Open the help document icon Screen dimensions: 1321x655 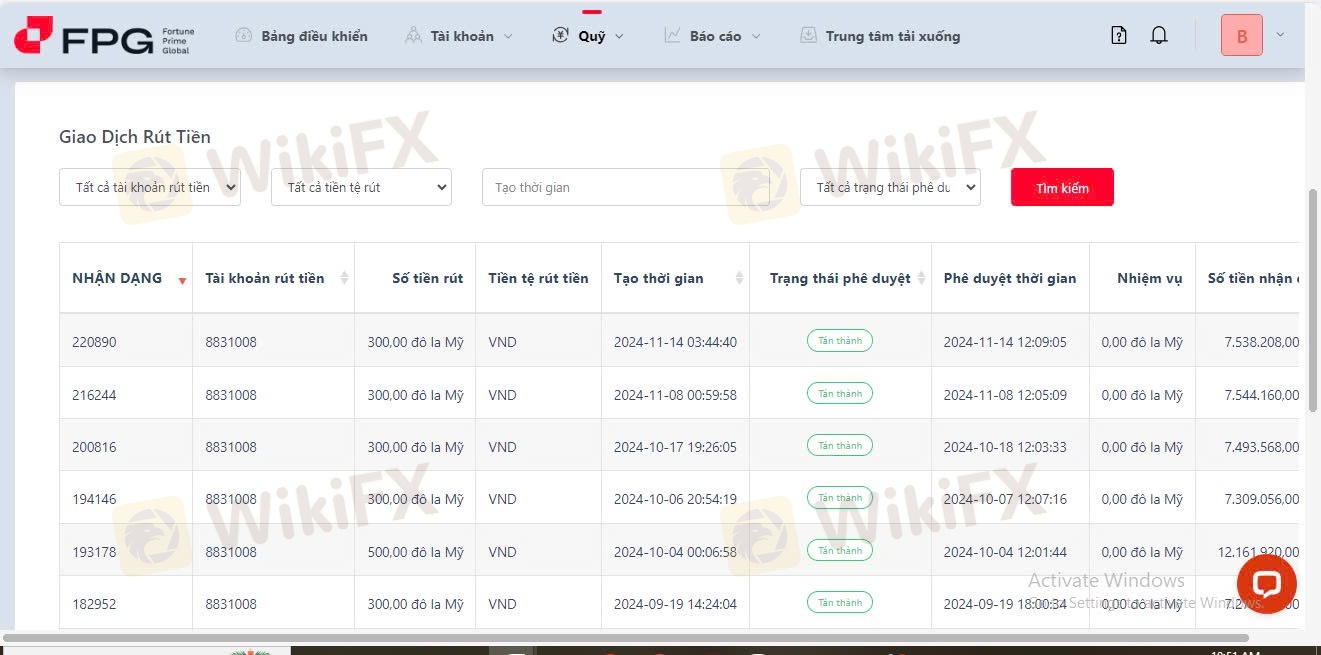(1119, 36)
